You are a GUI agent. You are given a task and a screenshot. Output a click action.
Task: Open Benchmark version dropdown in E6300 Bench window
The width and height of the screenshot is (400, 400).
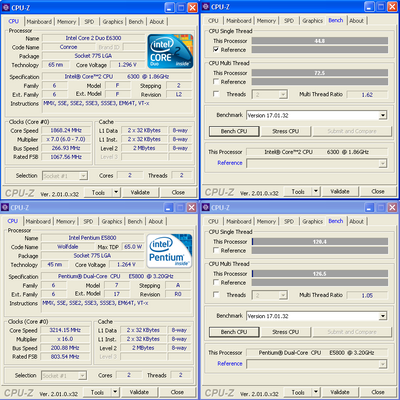(383, 115)
